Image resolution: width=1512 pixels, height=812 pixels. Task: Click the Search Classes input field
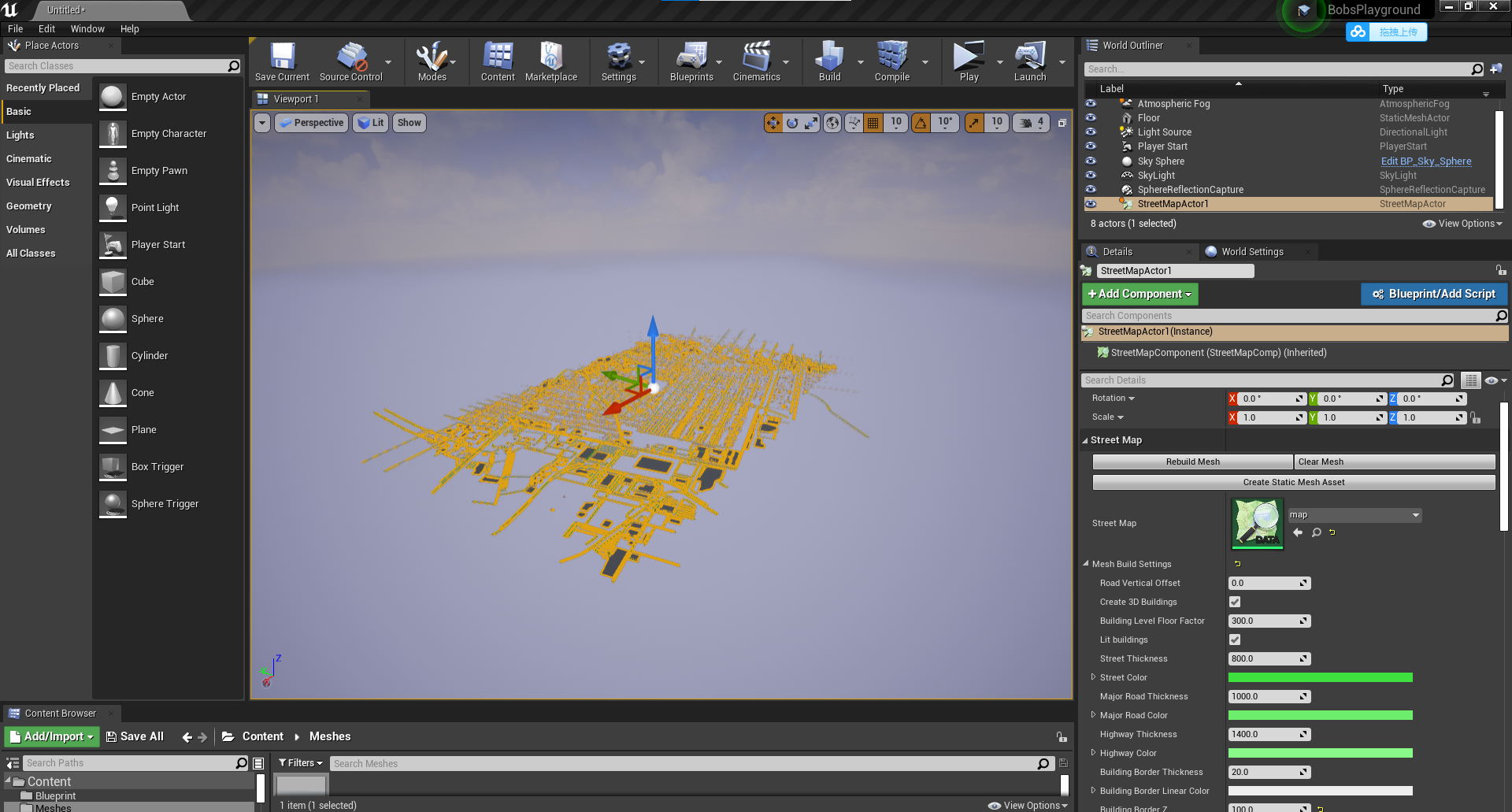point(118,66)
